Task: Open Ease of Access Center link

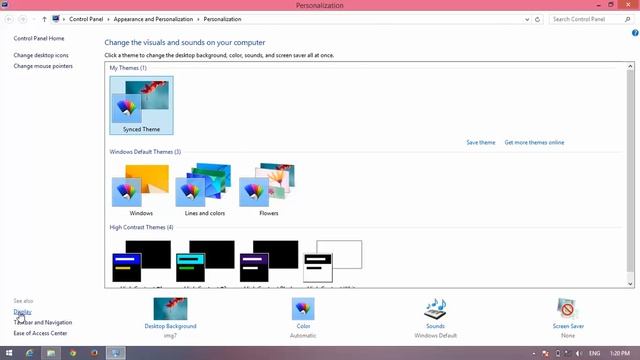Action: pyautogui.click(x=40, y=333)
